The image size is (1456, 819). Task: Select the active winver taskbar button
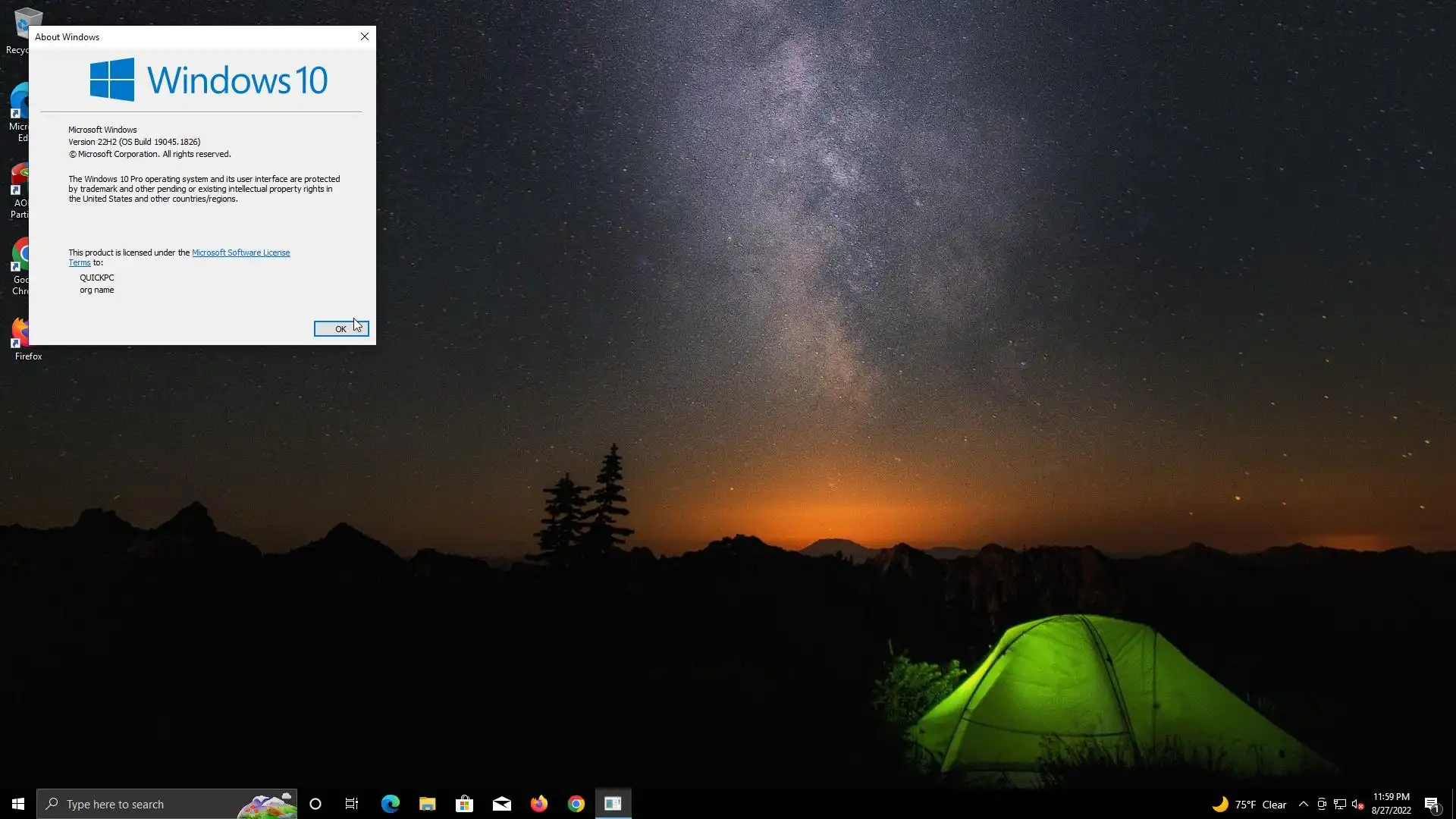point(613,804)
